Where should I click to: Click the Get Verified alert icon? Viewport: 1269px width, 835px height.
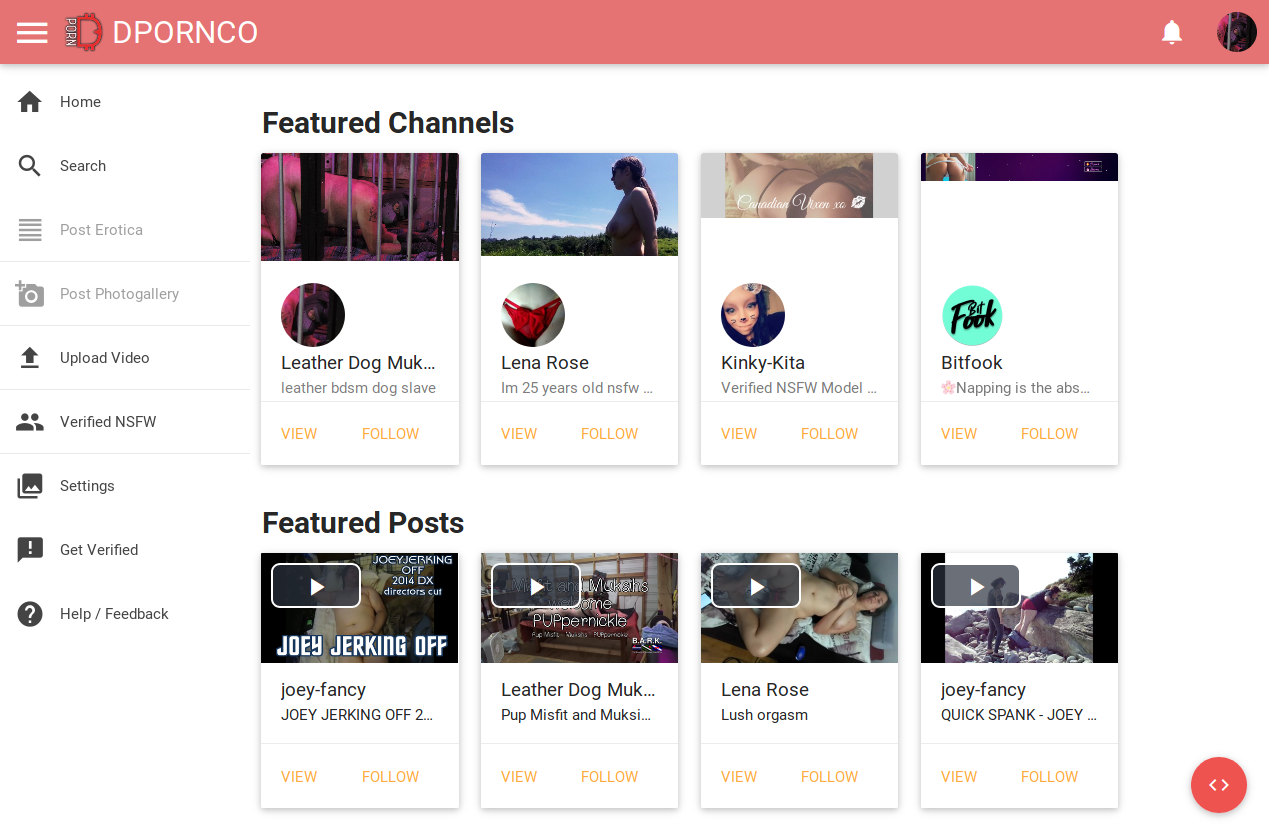[x=30, y=550]
